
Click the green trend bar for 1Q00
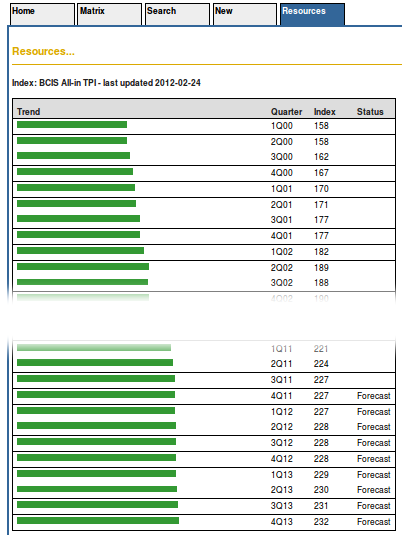[72, 125]
